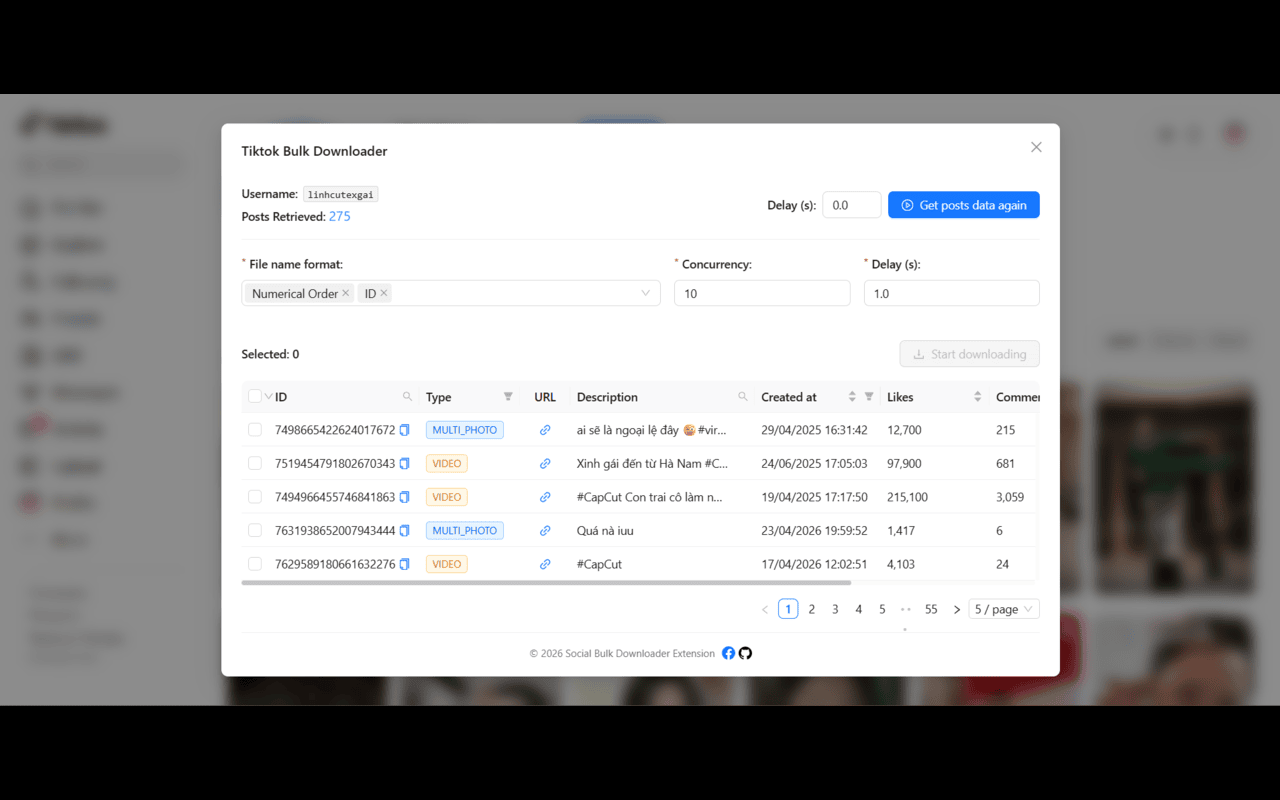Viewport: 1280px width, 800px height.
Task: Click description 'Quá nà iuu'
Action: (605, 531)
